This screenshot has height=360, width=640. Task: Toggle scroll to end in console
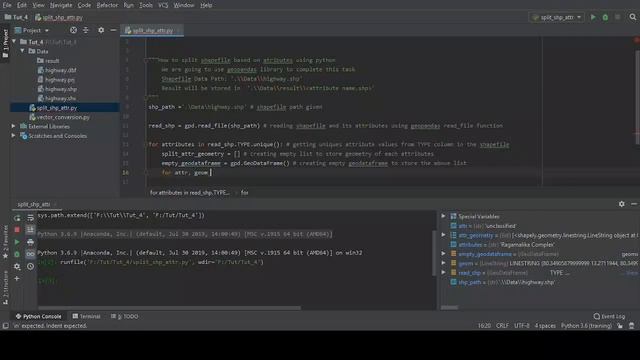pos(30,230)
